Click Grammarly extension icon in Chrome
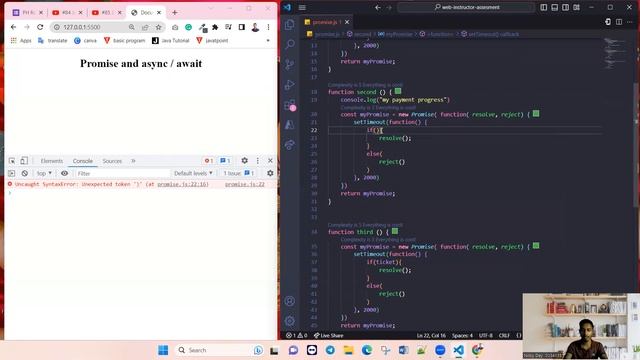Screen dimensions: 640x360 pos(189,27)
